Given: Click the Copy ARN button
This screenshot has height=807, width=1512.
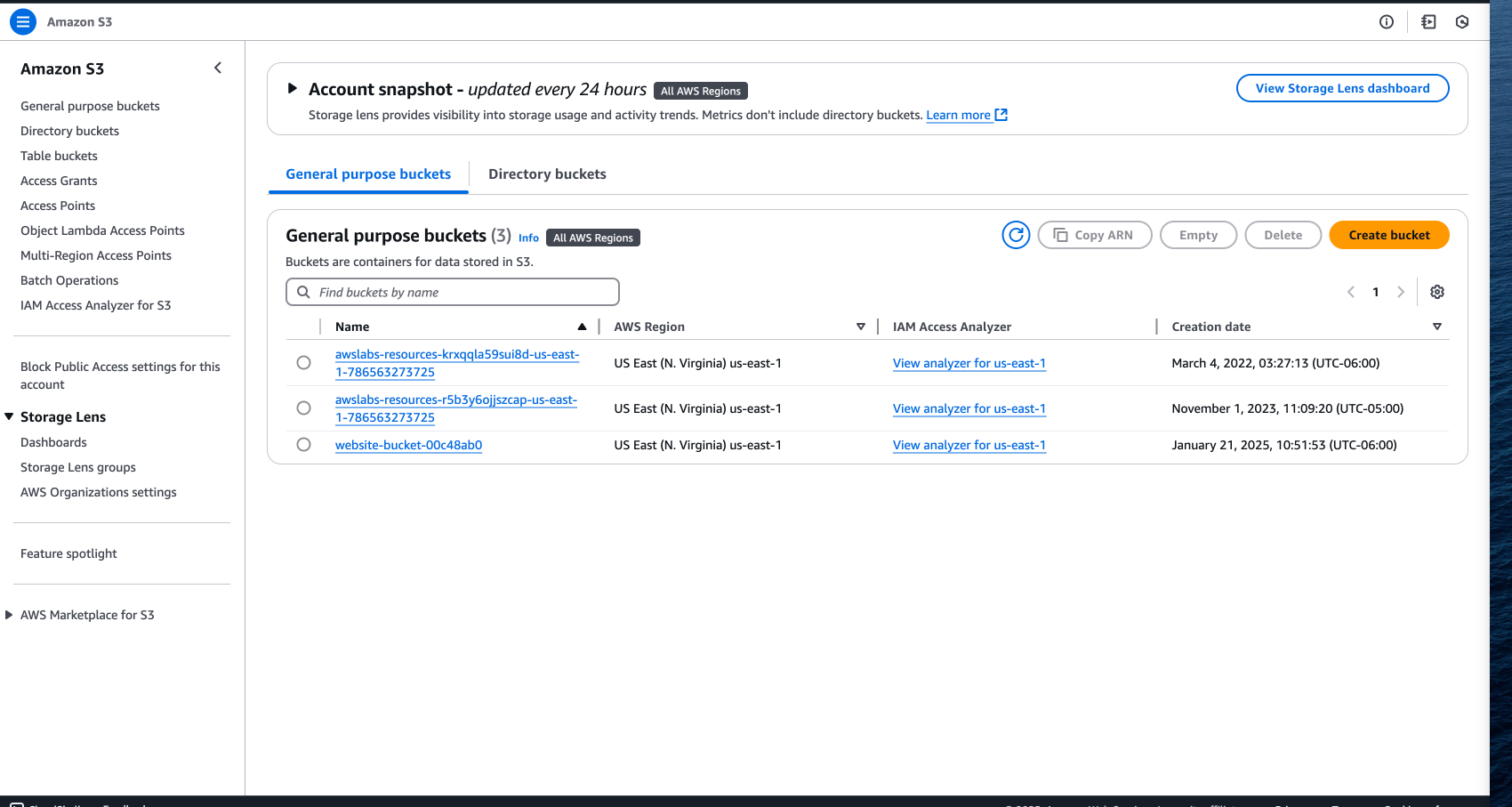Looking at the screenshot, I should (1094, 235).
